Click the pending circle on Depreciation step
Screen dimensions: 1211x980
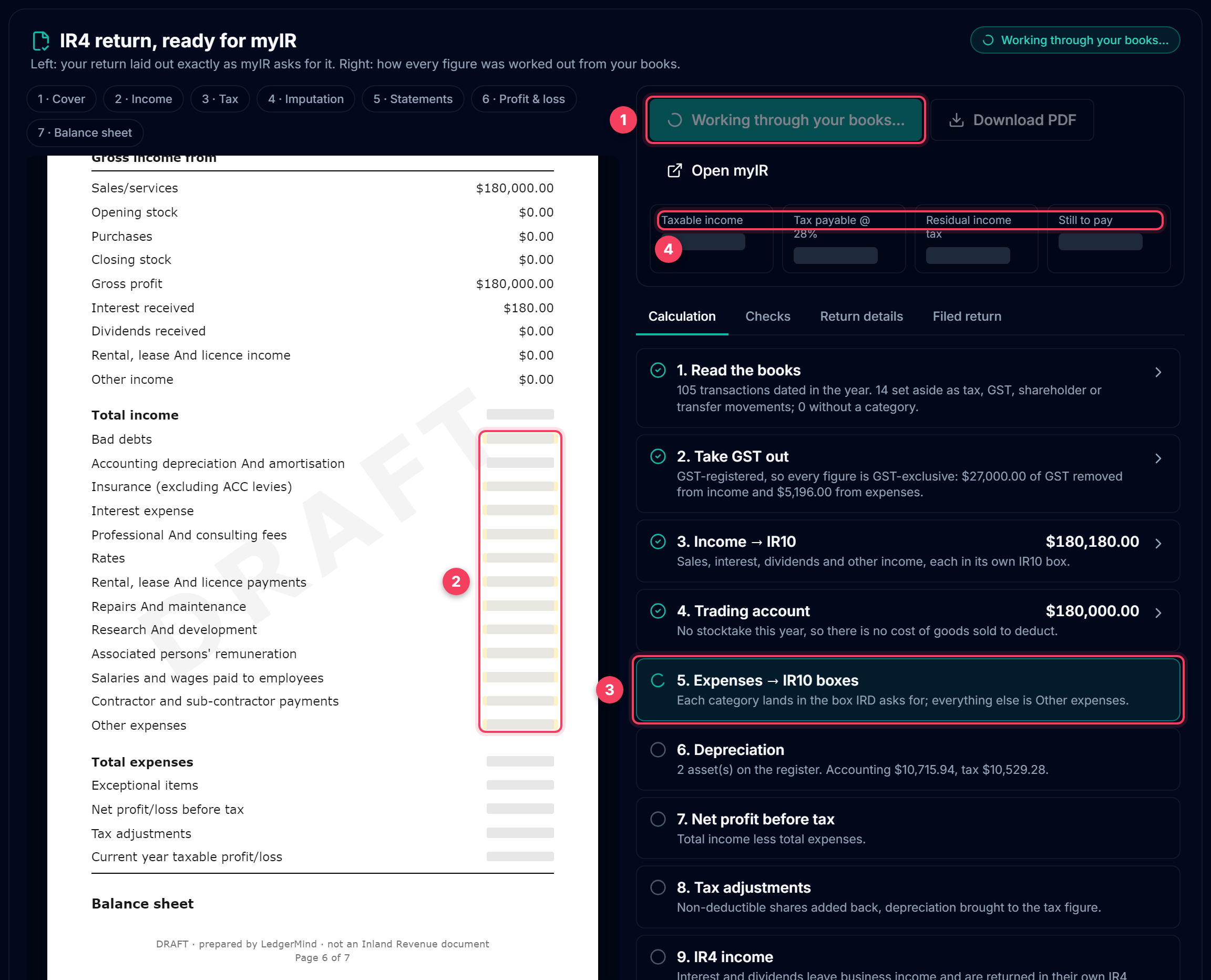pyautogui.click(x=658, y=750)
